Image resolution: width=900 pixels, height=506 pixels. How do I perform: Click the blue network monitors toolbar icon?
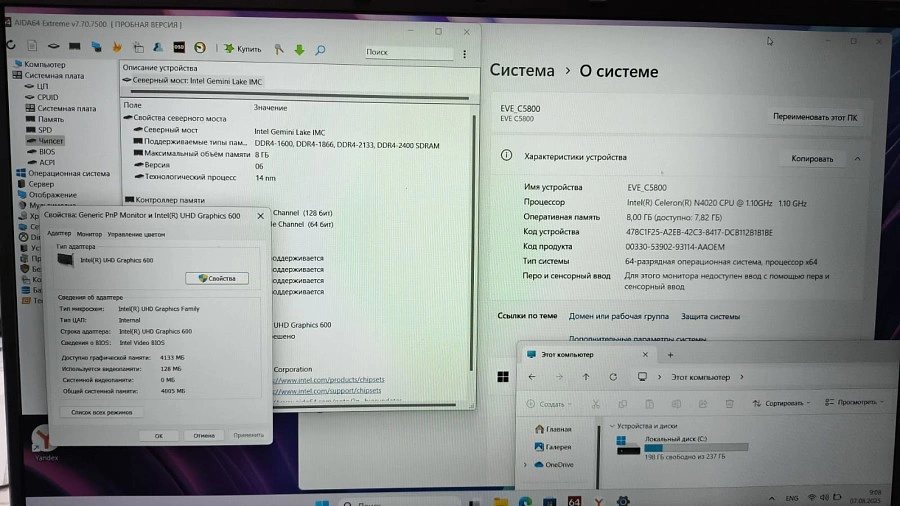(96, 46)
